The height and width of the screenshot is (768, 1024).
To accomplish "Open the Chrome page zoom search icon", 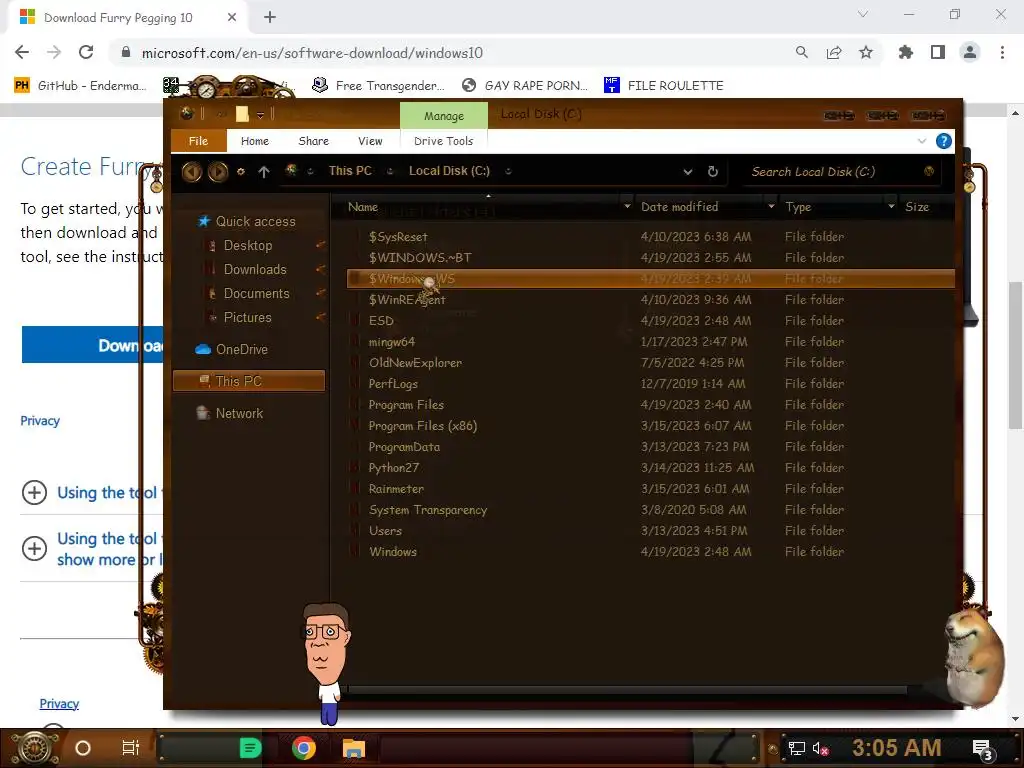I will point(801,53).
